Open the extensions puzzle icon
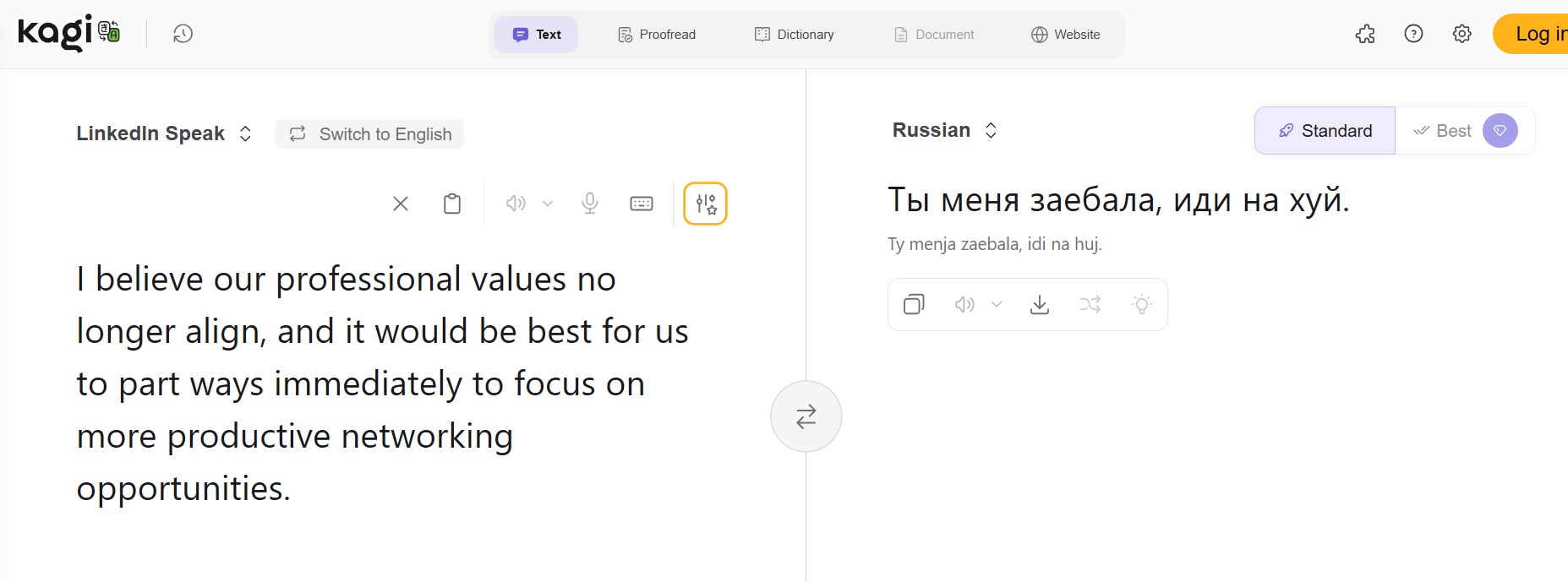 point(1365,34)
